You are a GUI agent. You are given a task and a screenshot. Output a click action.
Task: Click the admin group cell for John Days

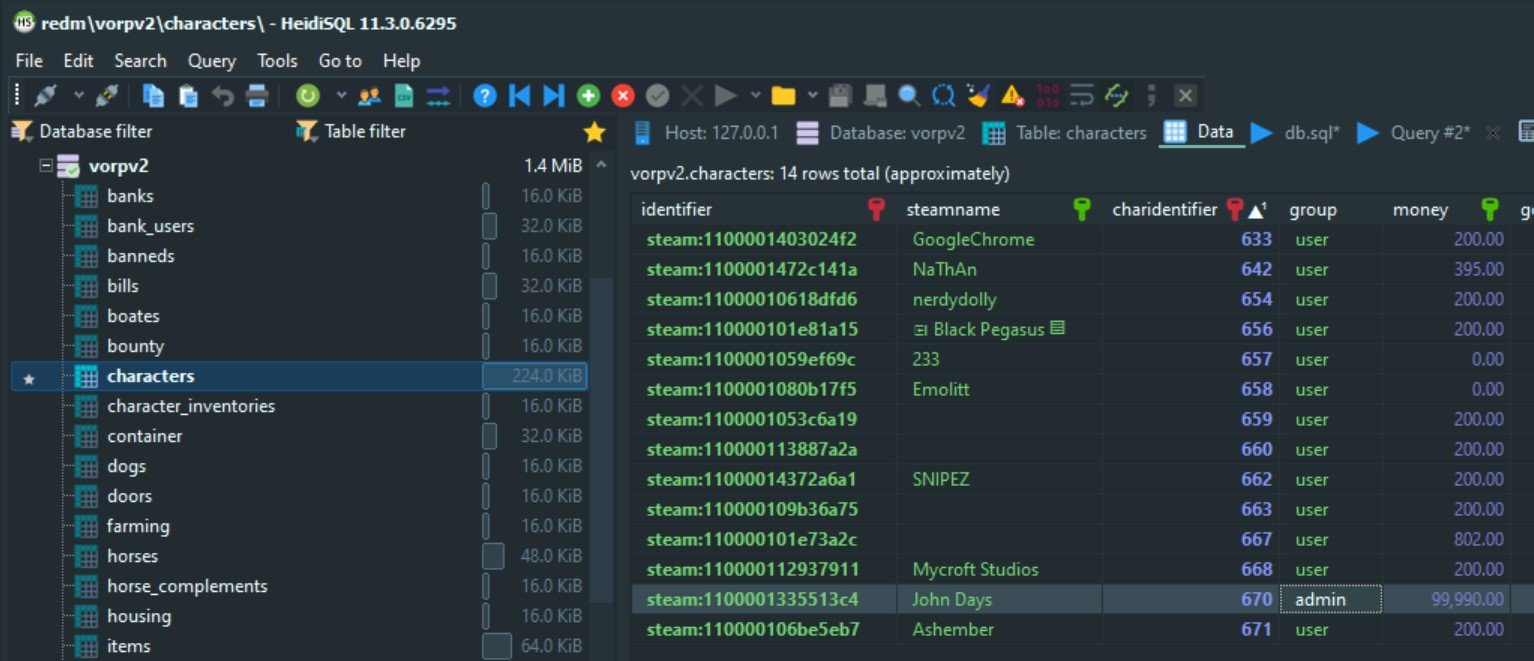point(1331,600)
